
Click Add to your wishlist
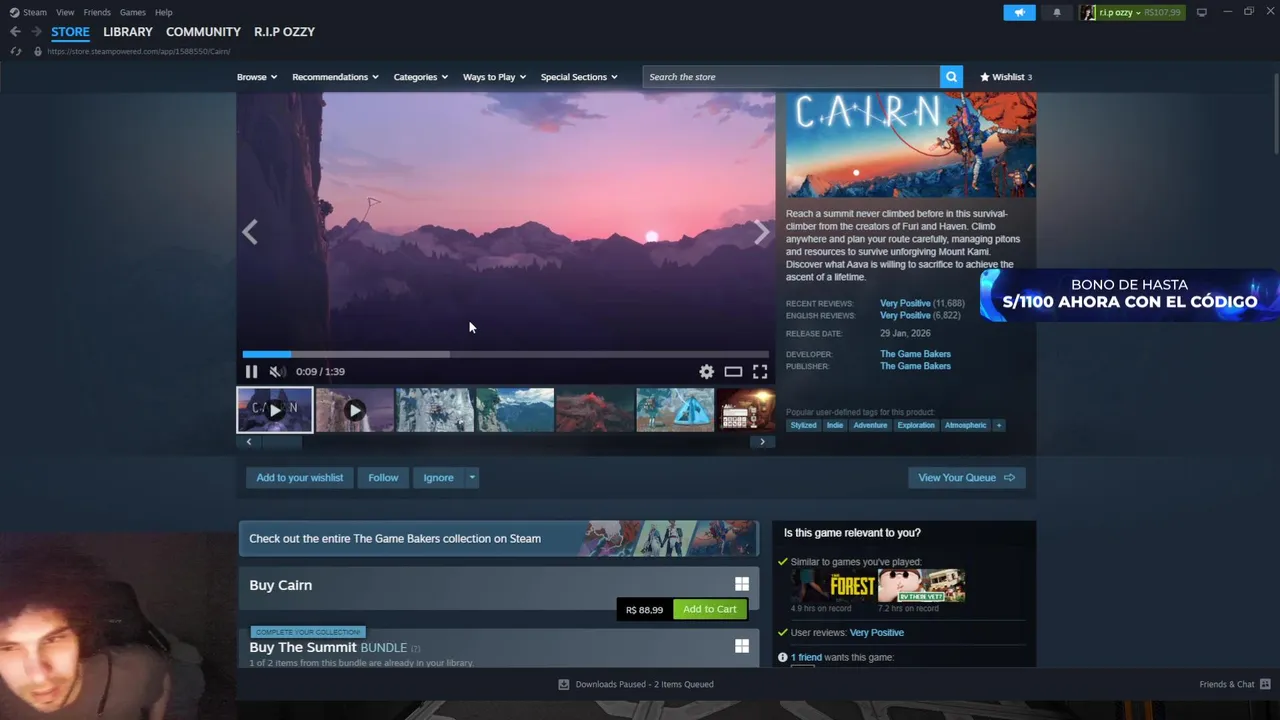(299, 478)
